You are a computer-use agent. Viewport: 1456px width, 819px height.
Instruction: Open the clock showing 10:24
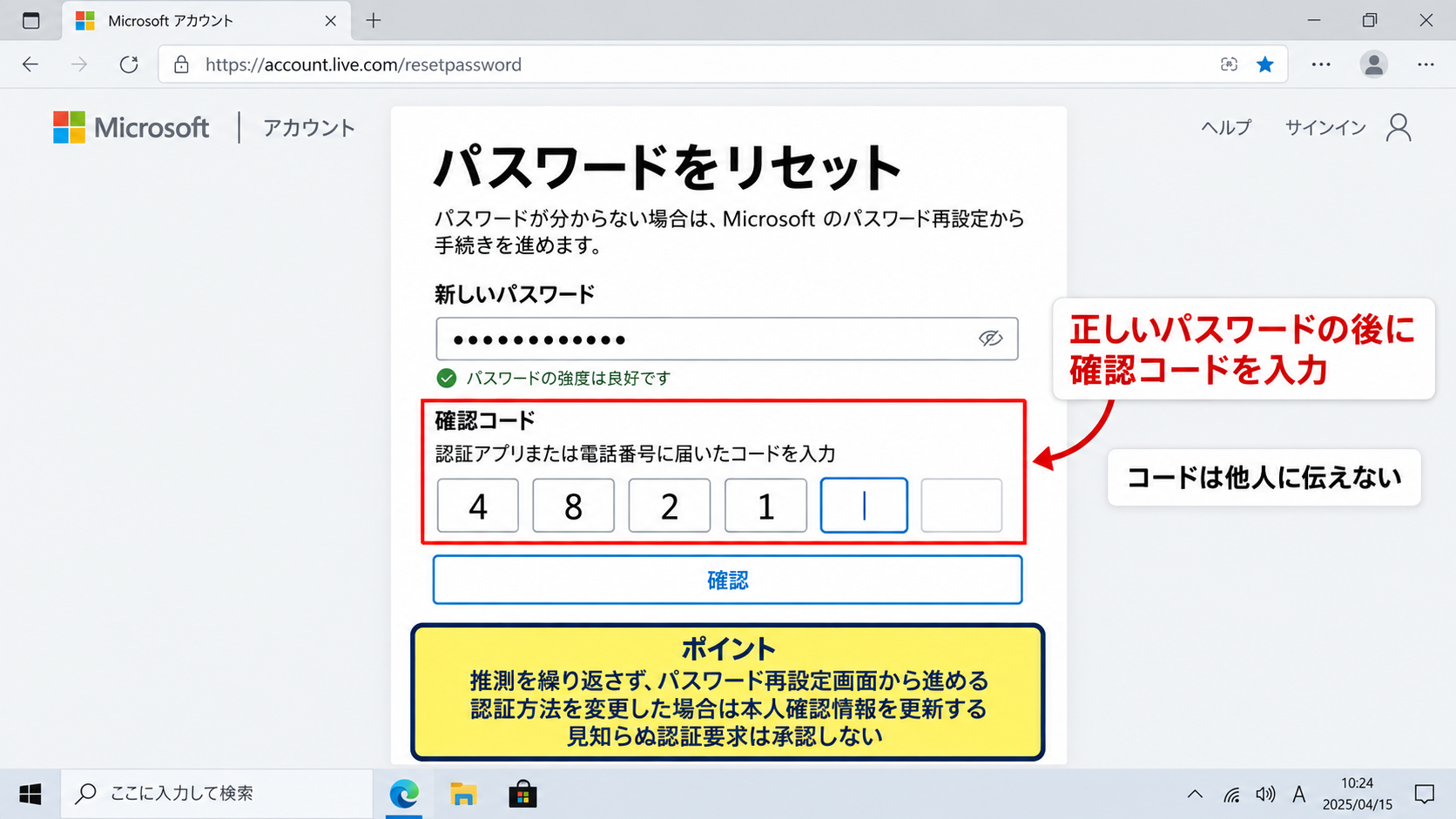tap(1357, 794)
